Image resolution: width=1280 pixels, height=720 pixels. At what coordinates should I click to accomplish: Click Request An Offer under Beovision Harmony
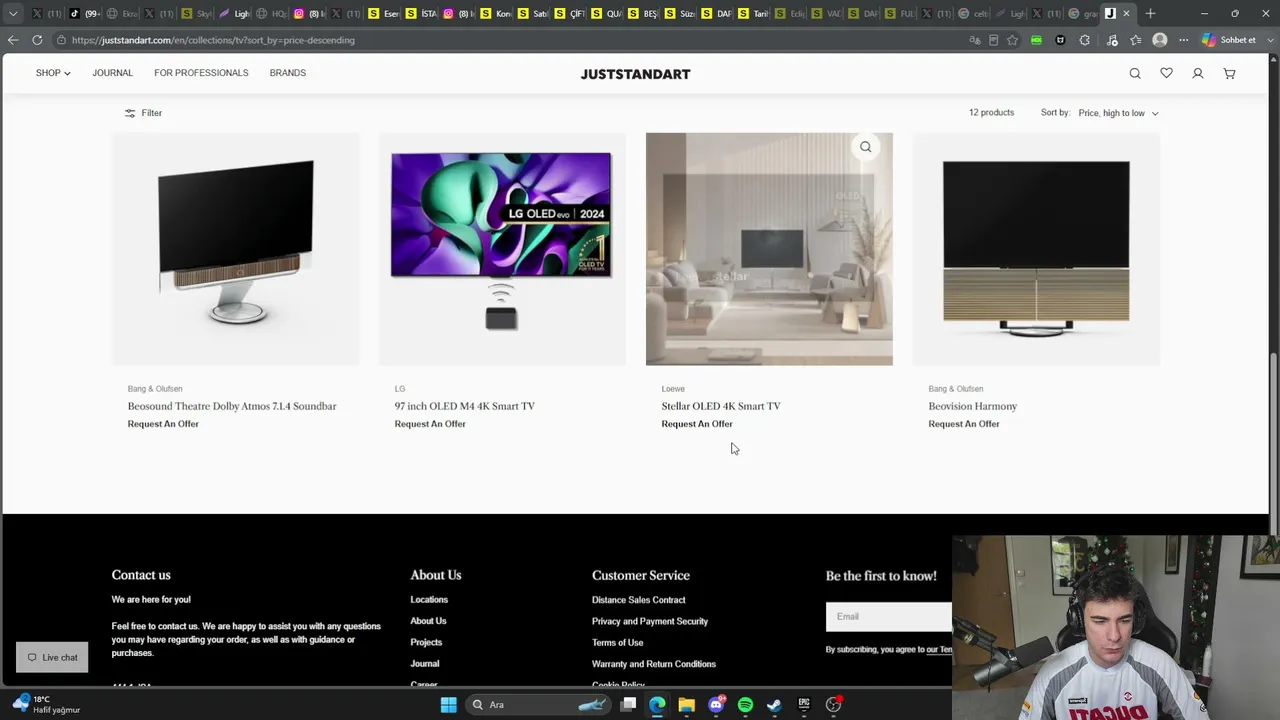[x=964, y=424]
